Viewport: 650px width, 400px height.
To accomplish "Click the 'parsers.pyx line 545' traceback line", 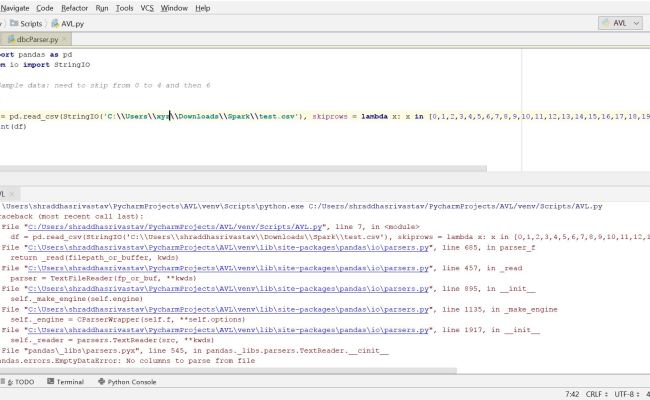I will click(195, 350).
